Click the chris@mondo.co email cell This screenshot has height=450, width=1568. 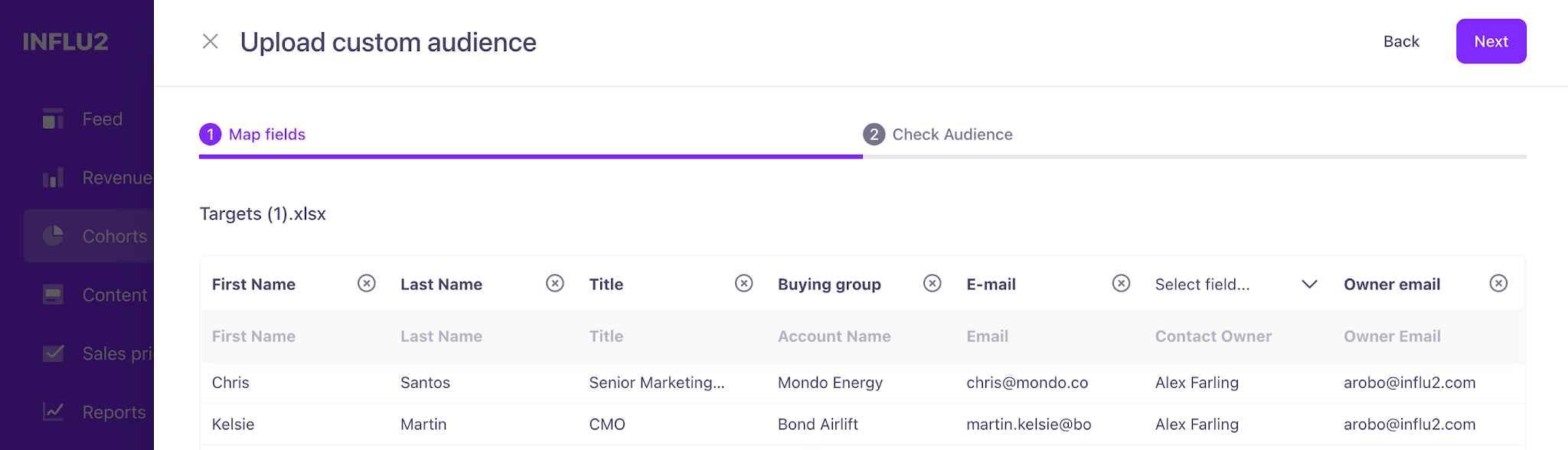pos(1027,383)
